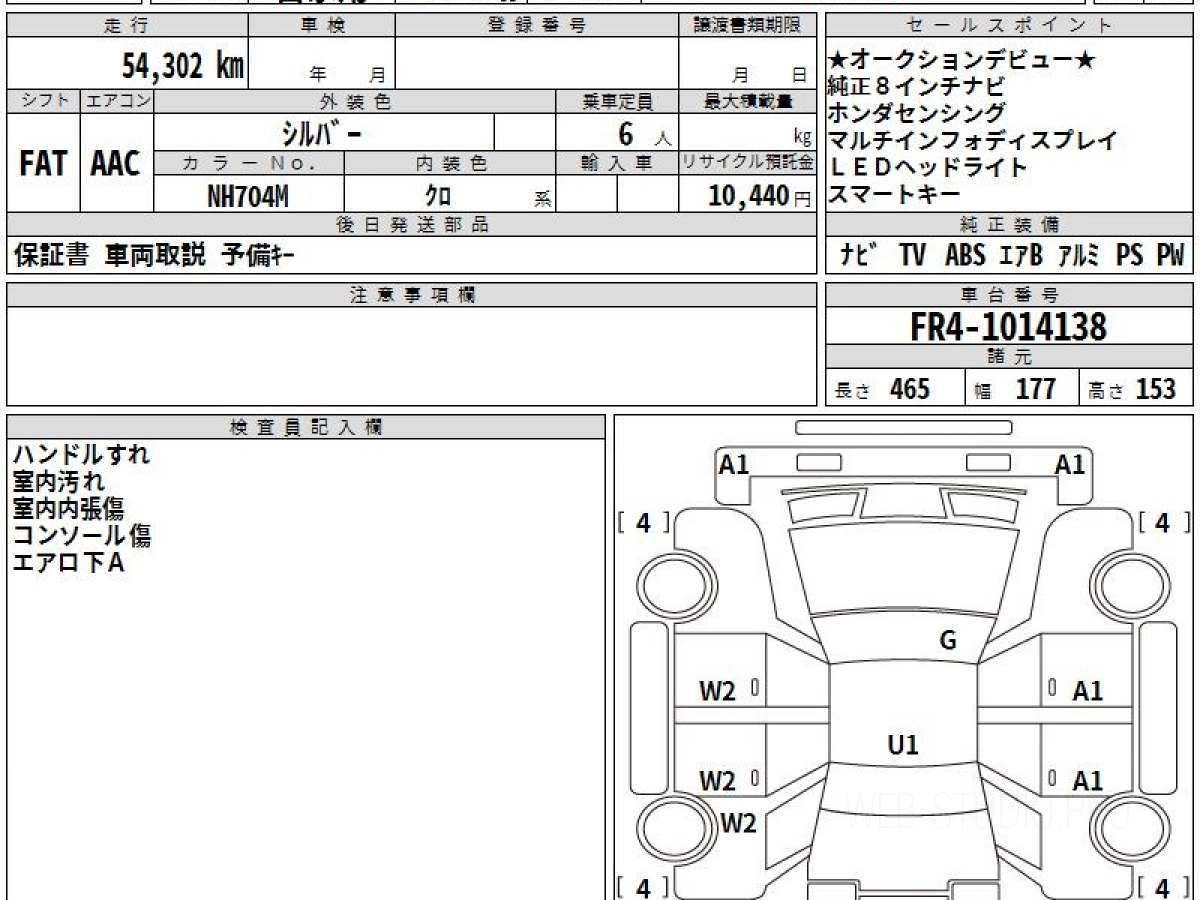This screenshot has height=900, width=1200.
Task: Click the 室内内張傷 inspector note
Action: tap(69, 509)
